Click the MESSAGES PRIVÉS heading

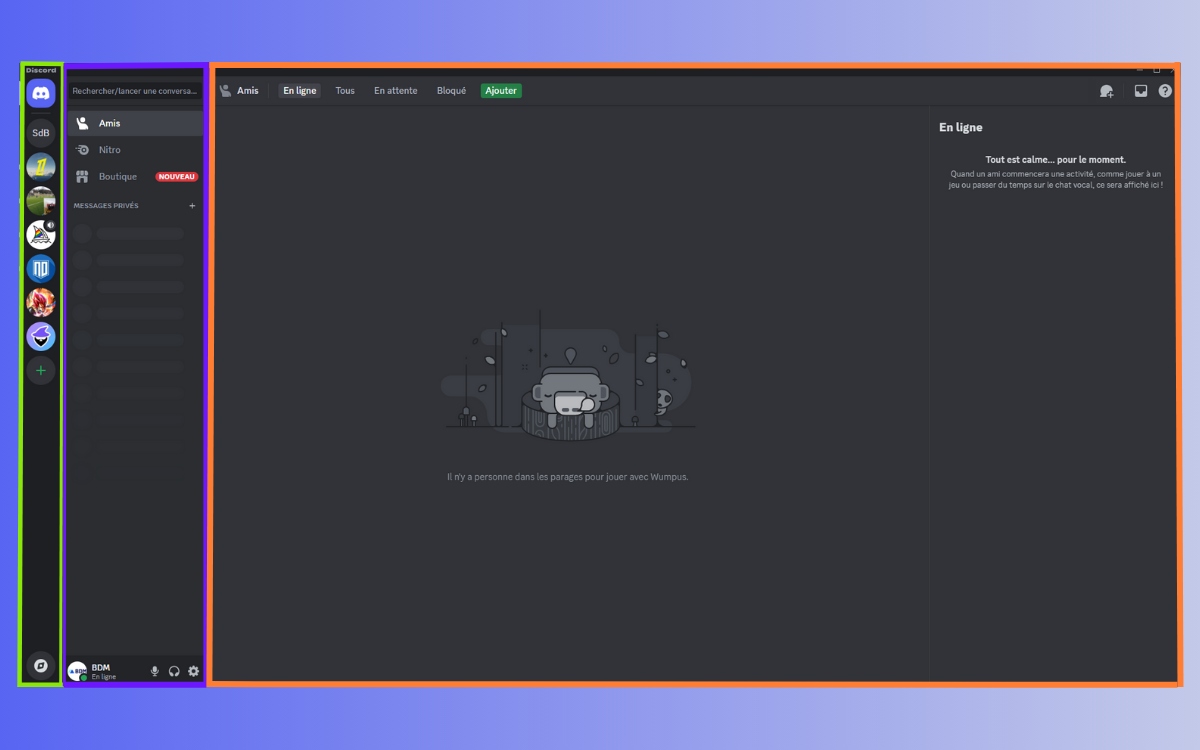click(x=106, y=206)
